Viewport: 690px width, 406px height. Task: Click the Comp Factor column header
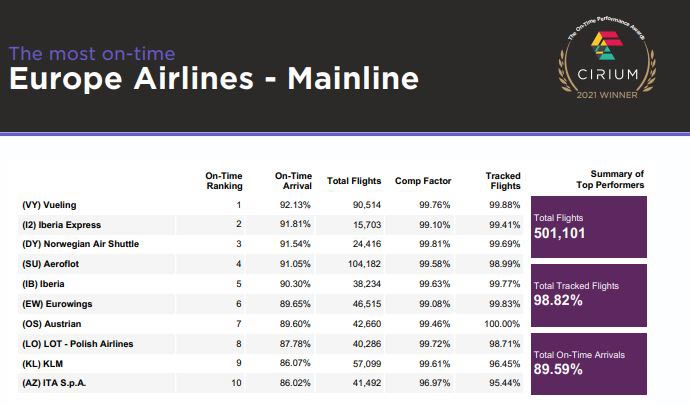coord(423,181)
